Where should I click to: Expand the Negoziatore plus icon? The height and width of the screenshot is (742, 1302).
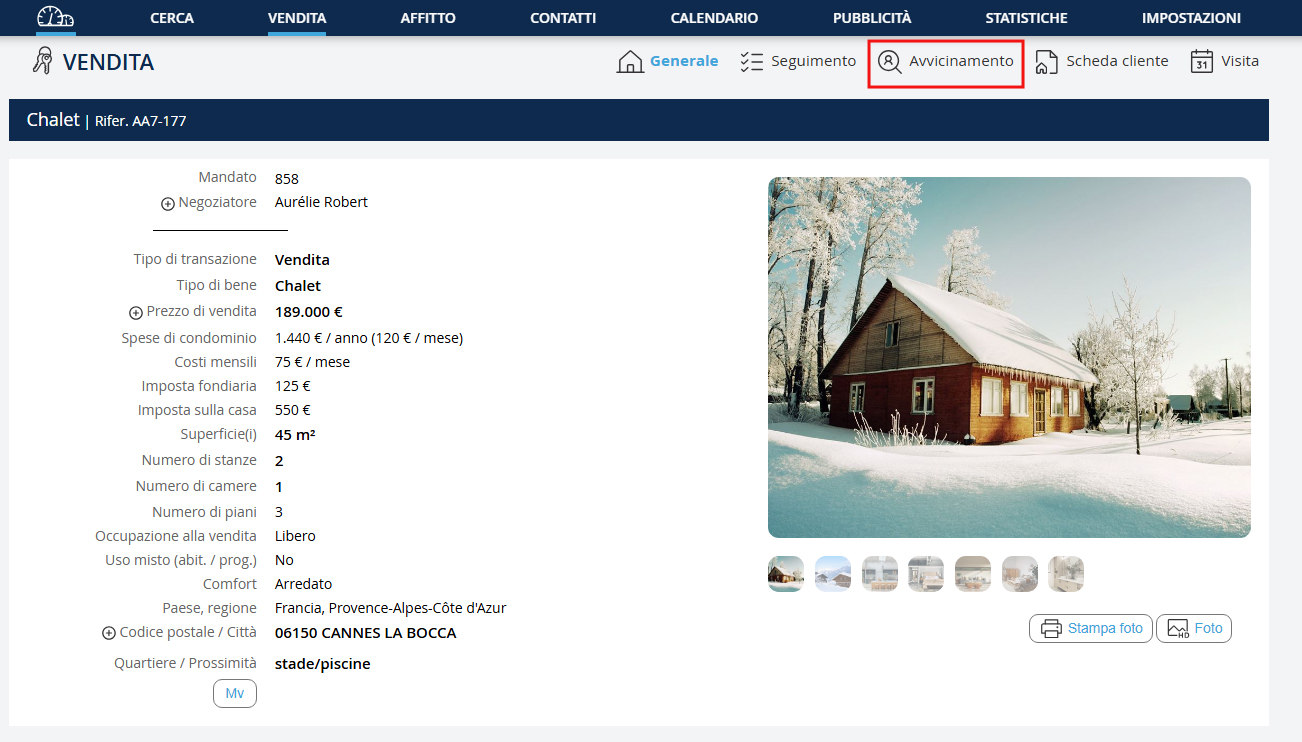coord(168,204)
